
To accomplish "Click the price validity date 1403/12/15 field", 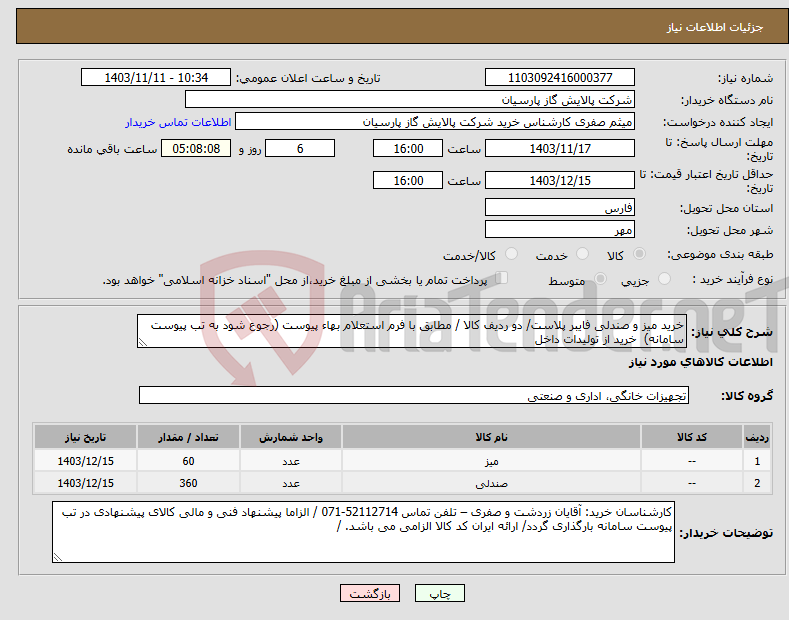I will click(x=560, y=180).
